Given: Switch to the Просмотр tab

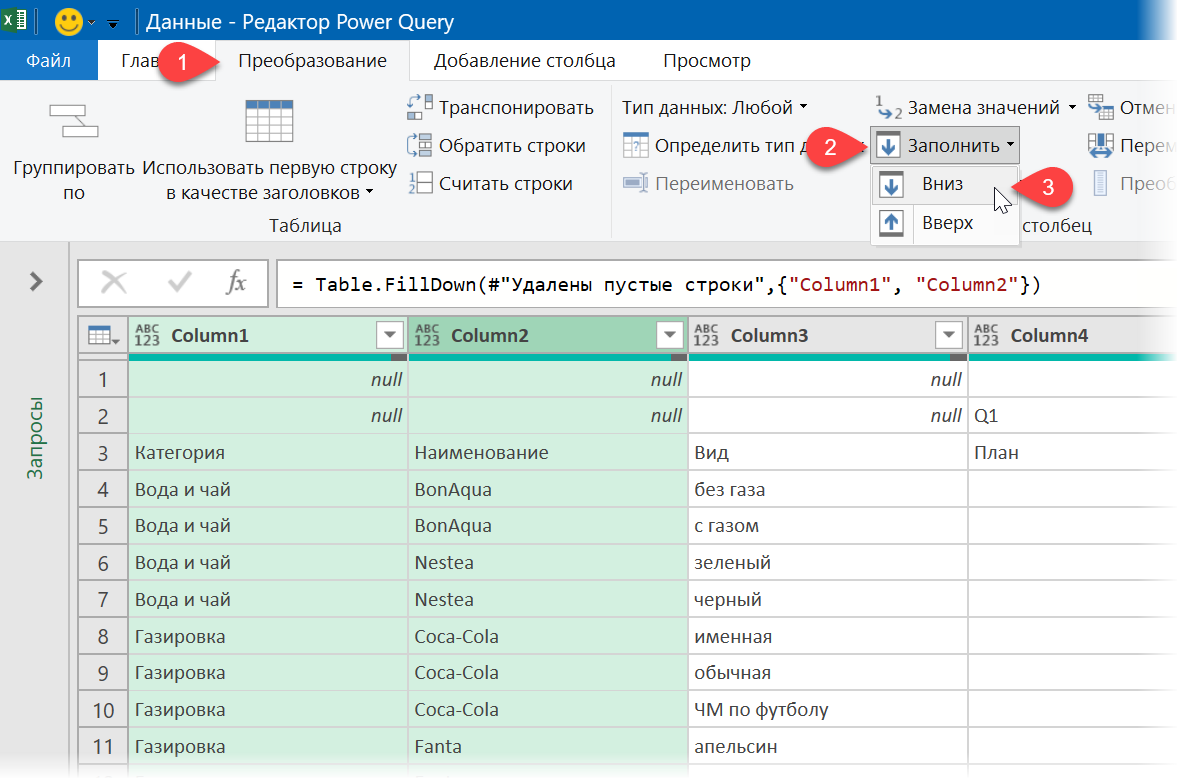Looking at the screenshot, I should click(x=707, y=61).
